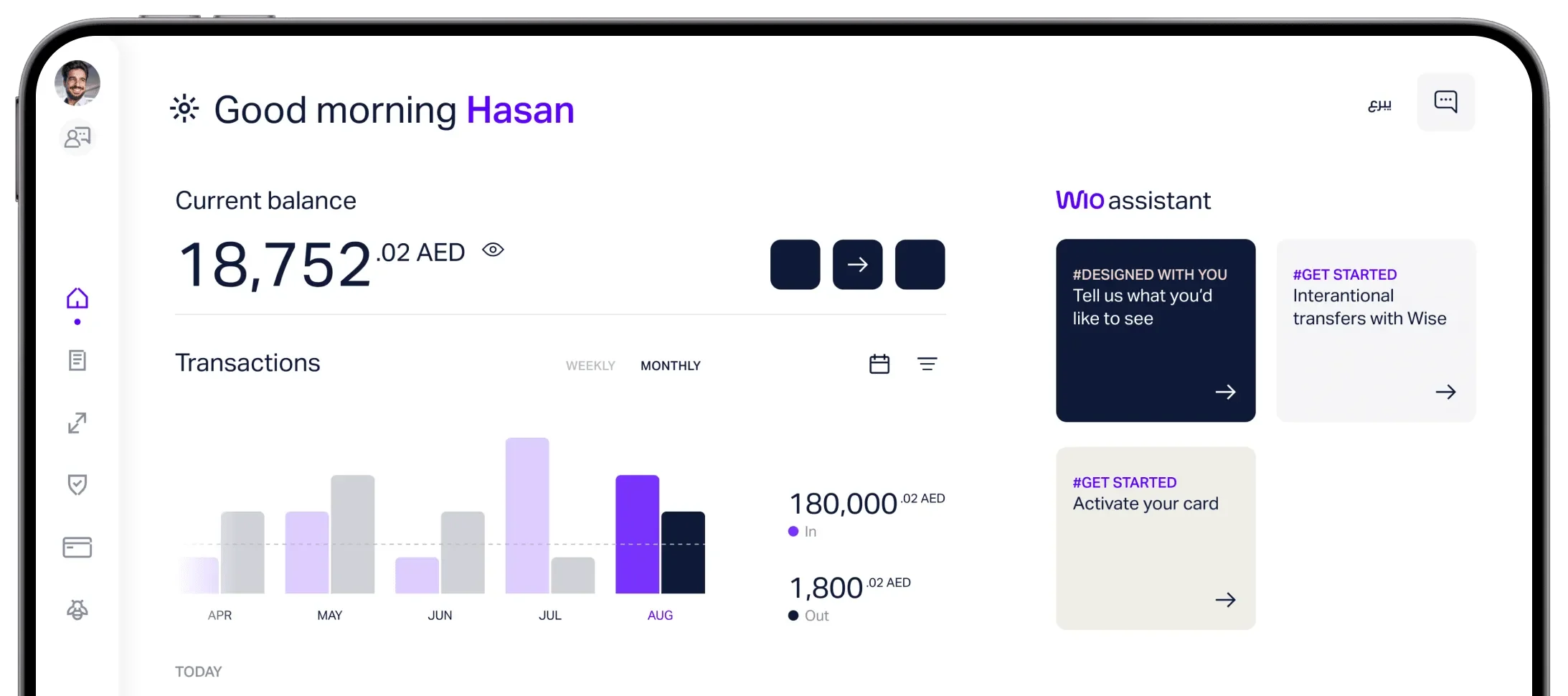Switch transactions view to Monthly
Screen dimensions: 1568x696
click(x=671, y=366)
